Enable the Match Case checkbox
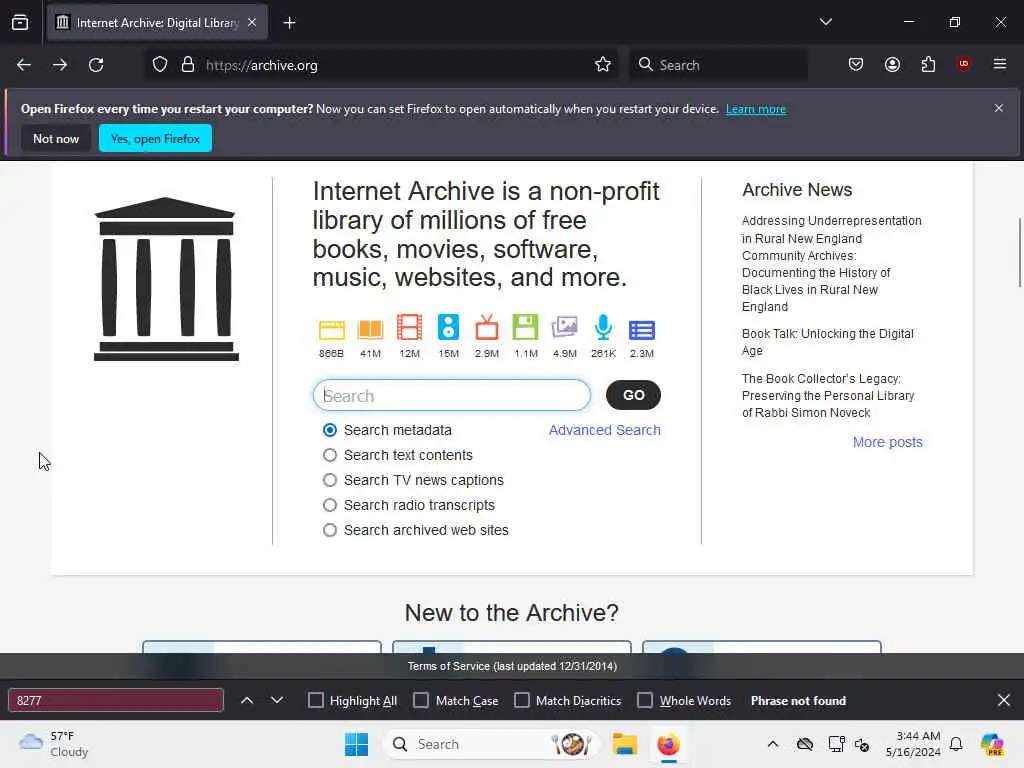 click(421, 700)
